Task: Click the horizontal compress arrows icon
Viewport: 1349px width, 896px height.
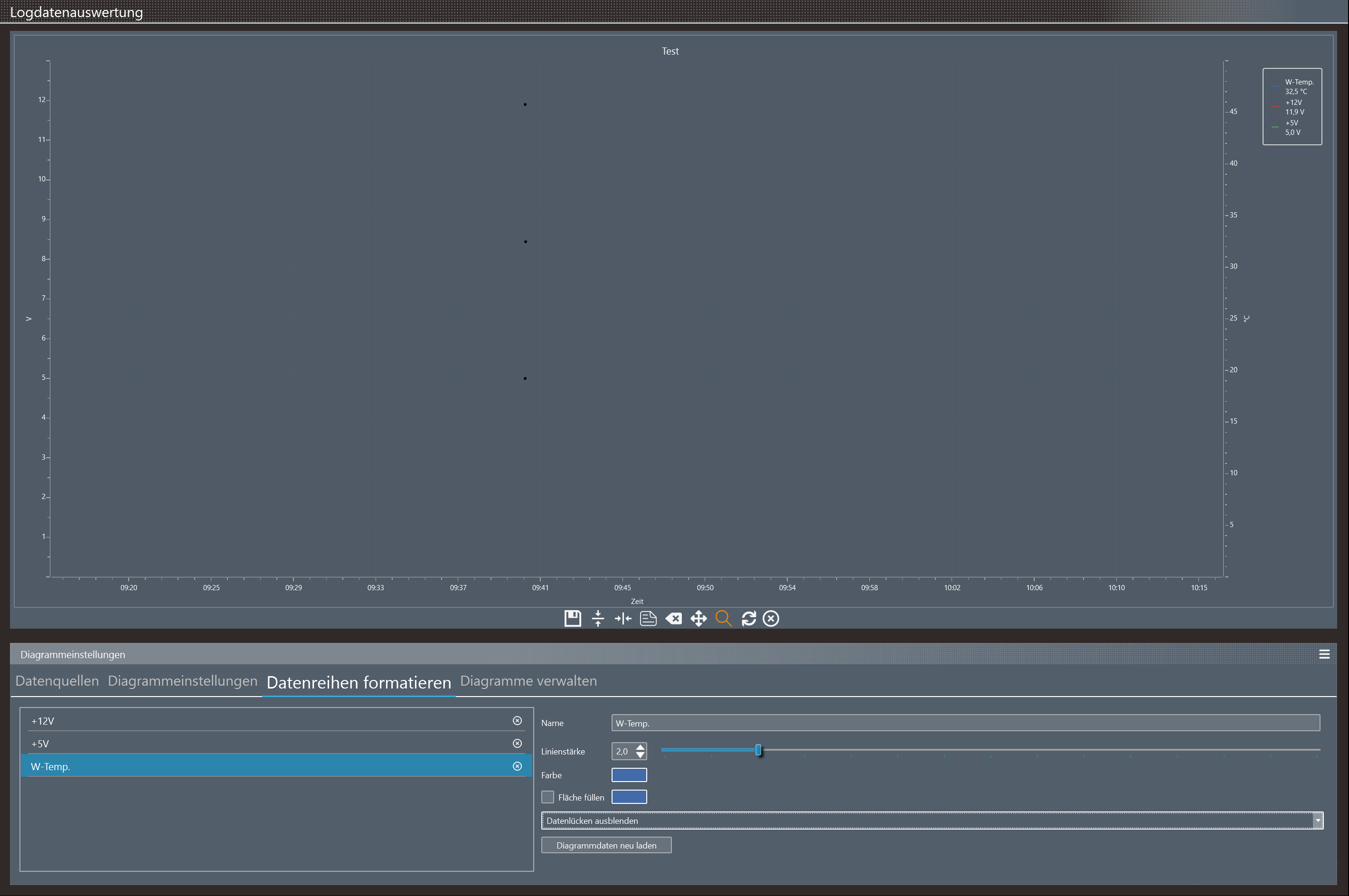Action: point(623,618)
